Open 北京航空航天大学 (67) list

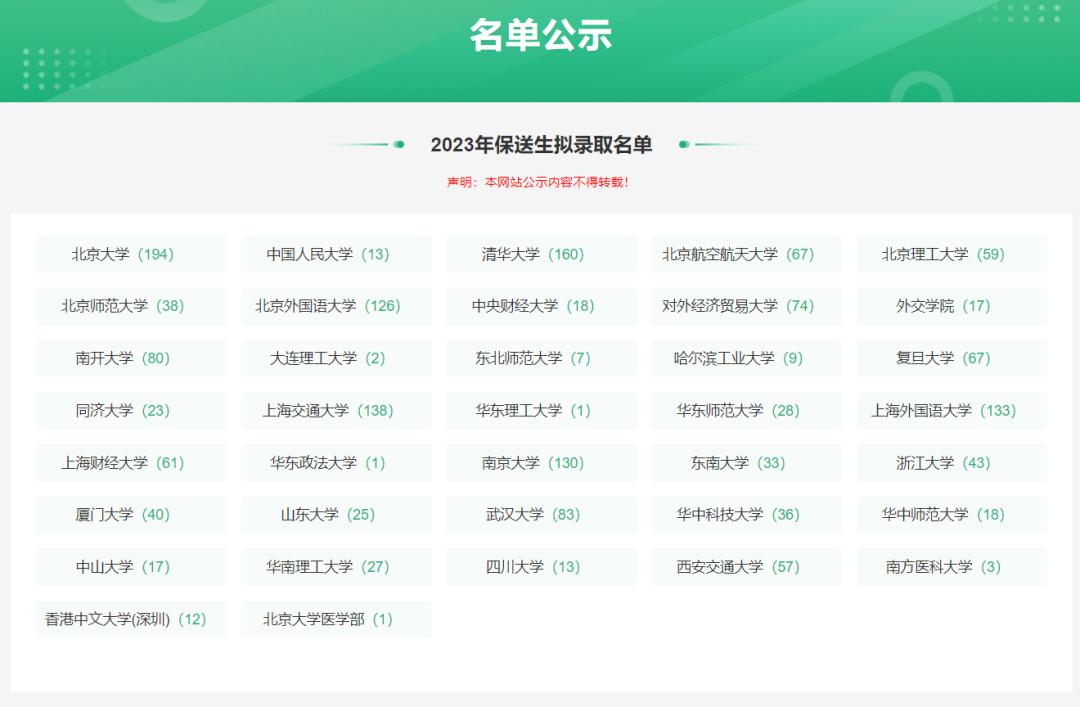[x=746, y=254]
